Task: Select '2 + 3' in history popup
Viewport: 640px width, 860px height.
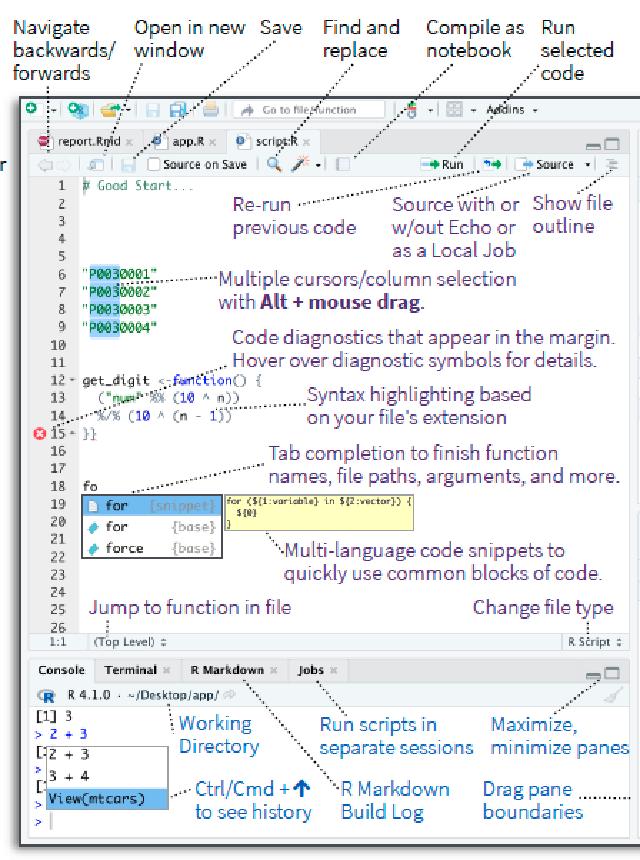Action: tap(107, 755)
